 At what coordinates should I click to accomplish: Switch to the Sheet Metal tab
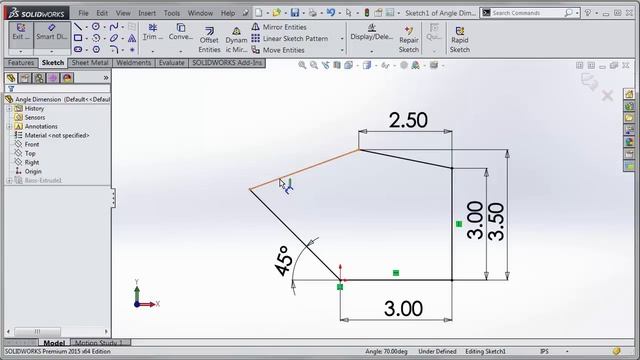90,63
